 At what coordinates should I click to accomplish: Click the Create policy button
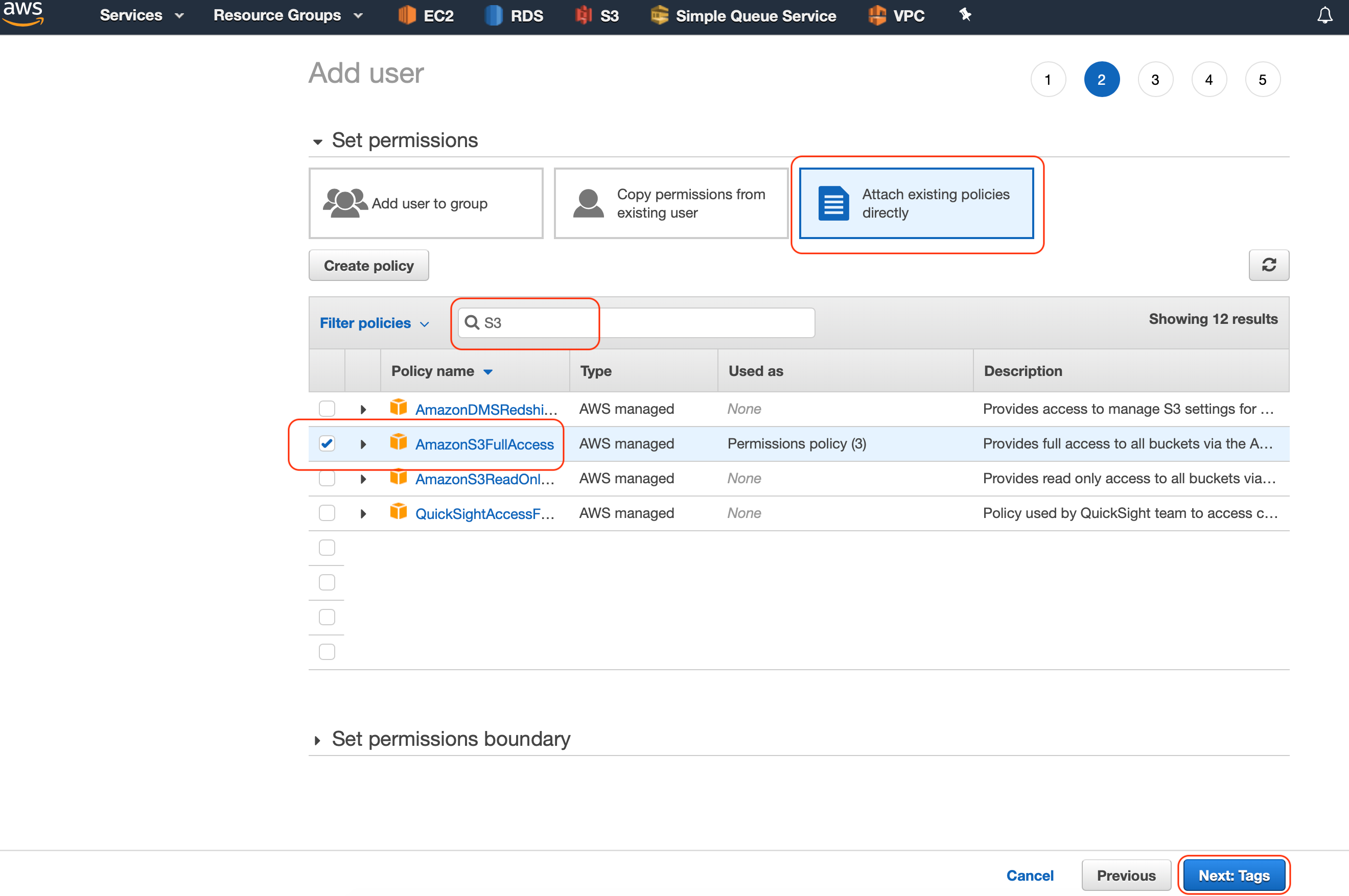(x=369, y=265)
